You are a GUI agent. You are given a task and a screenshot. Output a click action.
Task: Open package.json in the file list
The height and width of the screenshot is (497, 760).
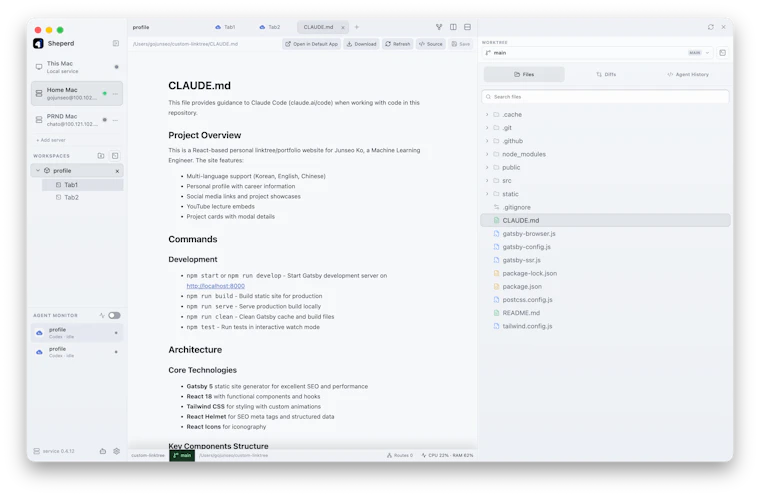tap(522, 287)
